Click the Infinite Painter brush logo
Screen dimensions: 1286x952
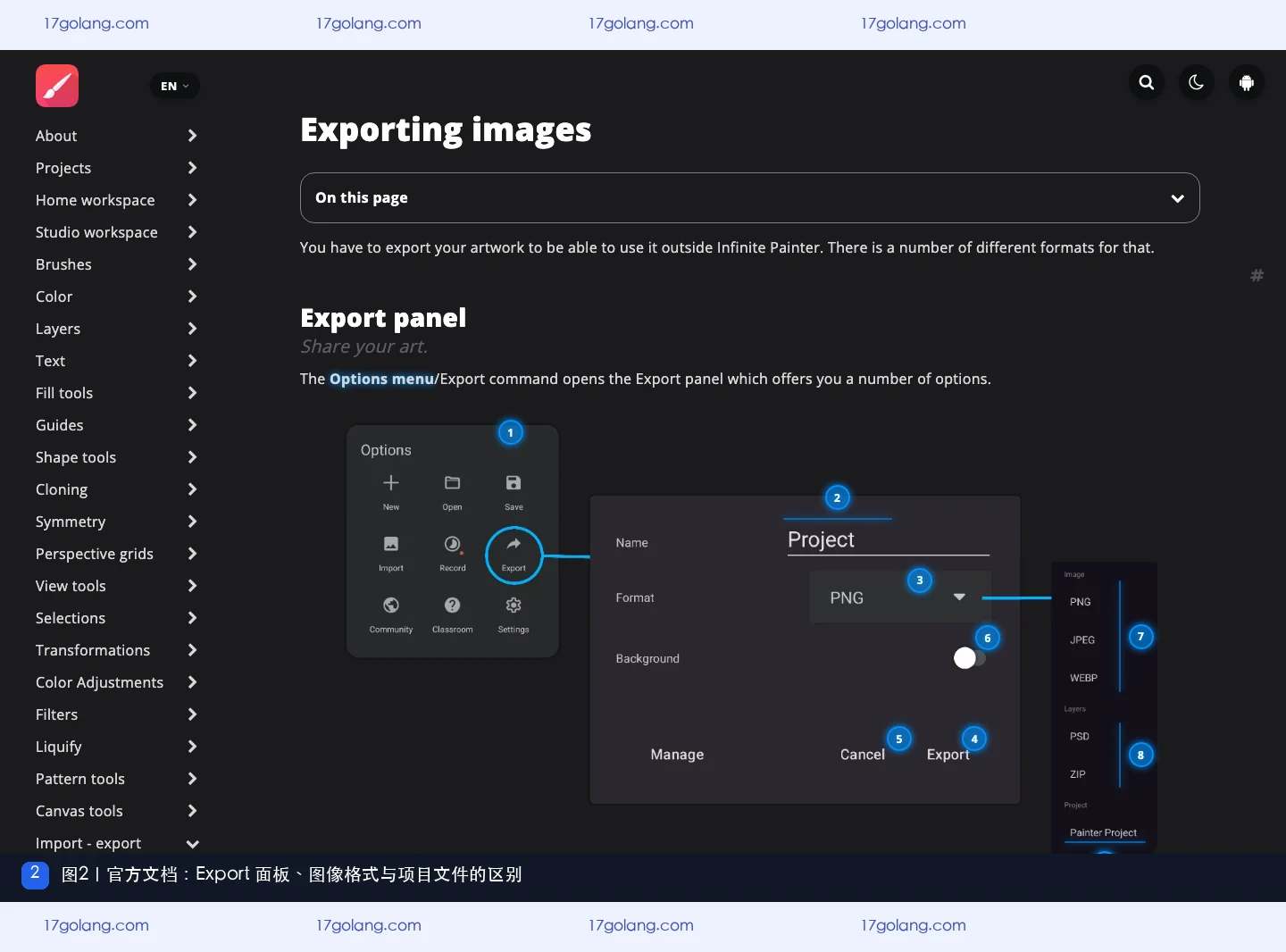point(57,86)
